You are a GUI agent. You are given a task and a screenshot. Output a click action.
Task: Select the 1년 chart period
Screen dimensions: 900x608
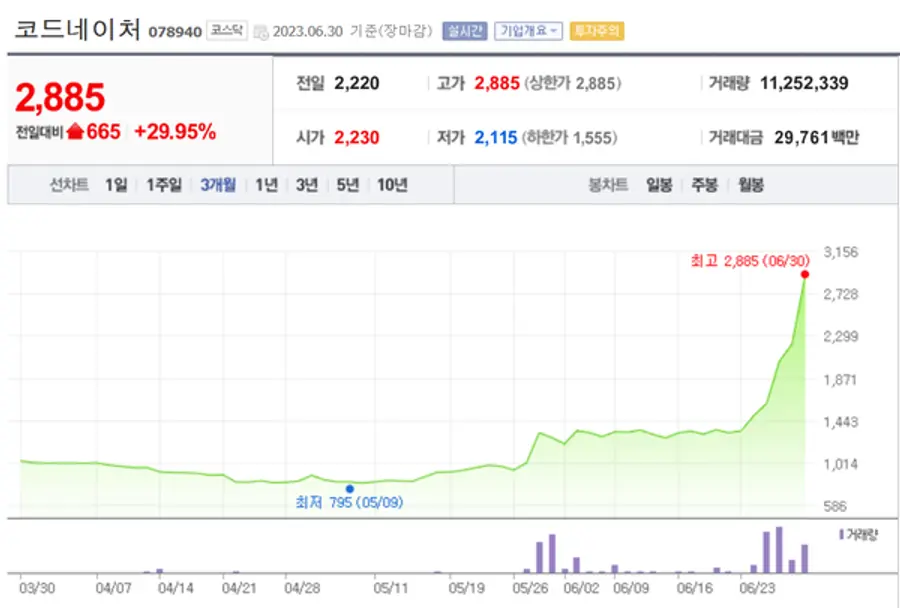point(264,185)
